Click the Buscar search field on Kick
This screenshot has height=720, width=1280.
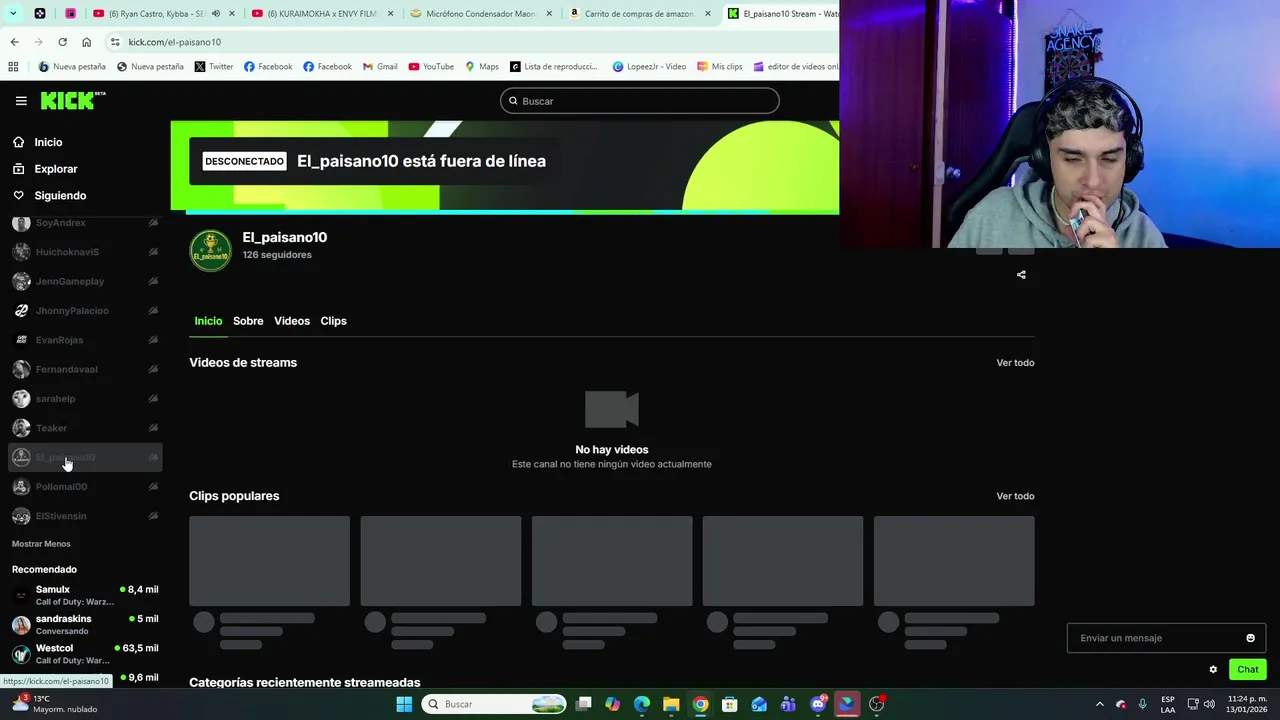639,101
